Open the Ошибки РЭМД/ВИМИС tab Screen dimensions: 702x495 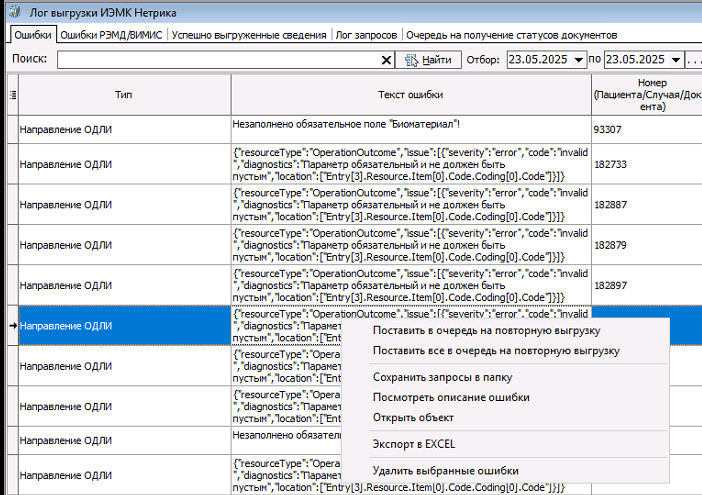(x=111, y=35)
